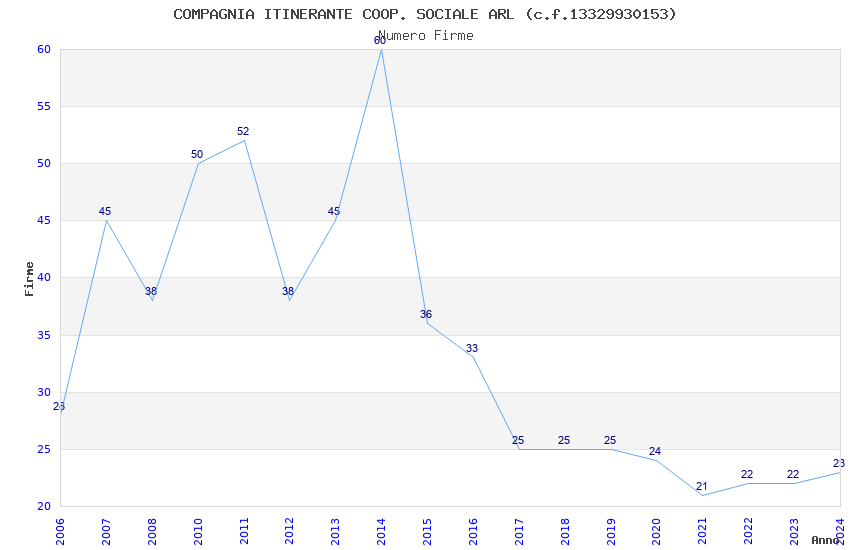The image size is (850, 550).
Task: Click the x-axis year label 2020
Action: (x=656, y=531)
